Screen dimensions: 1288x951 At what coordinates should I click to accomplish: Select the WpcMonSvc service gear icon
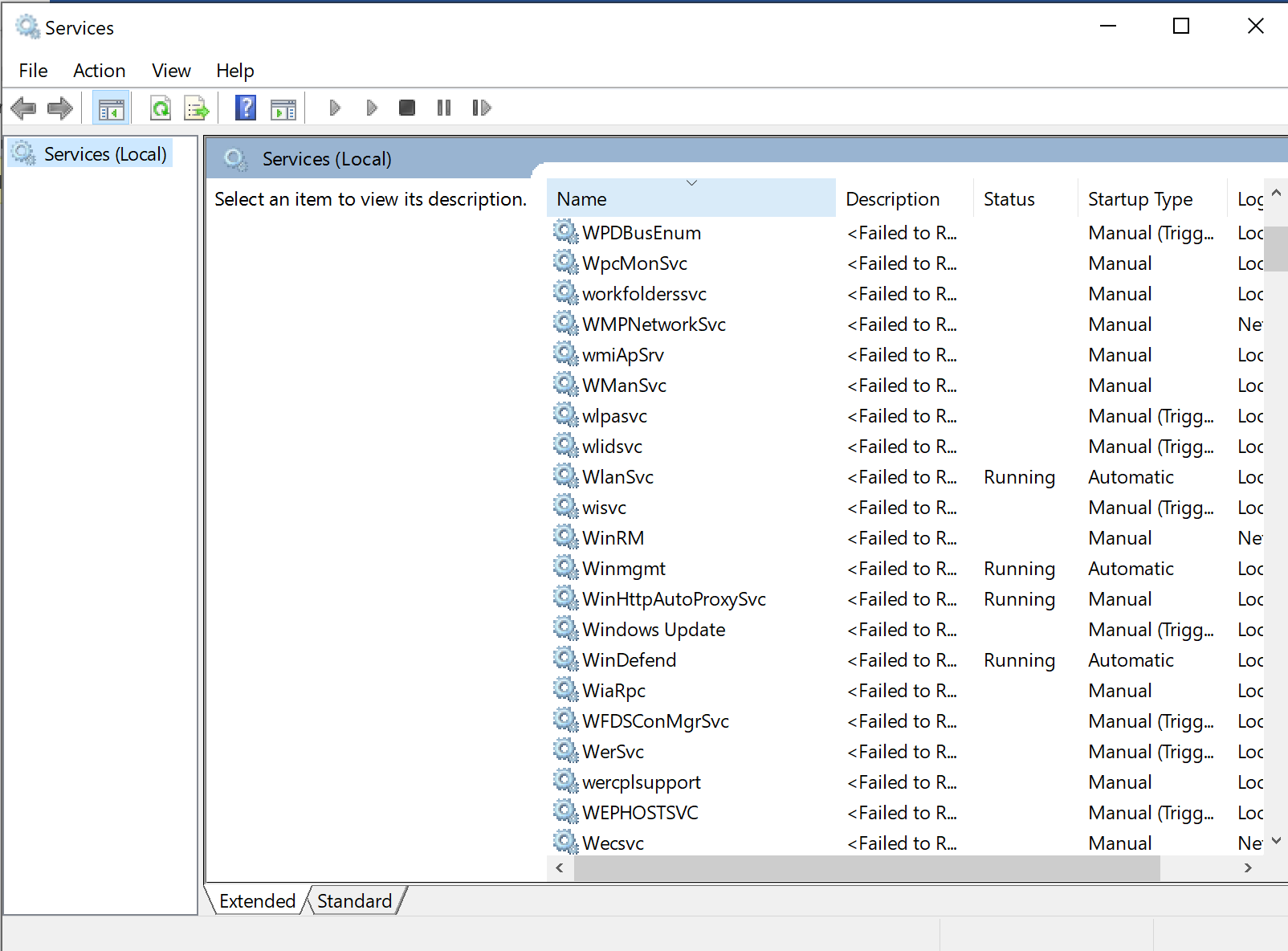[x=566, y=263]
